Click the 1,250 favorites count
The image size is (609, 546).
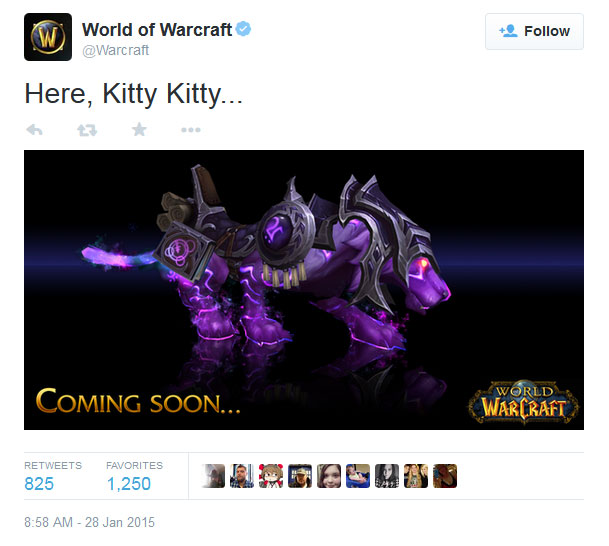point(129,484)
